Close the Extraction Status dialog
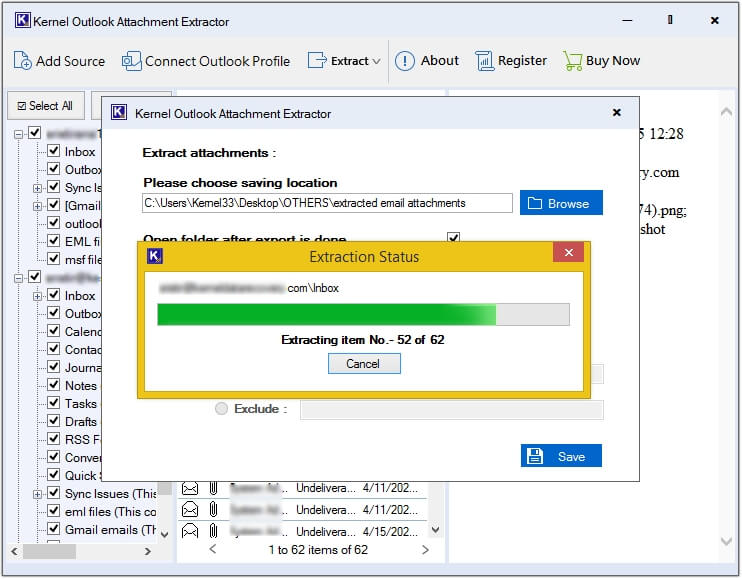The height and width of the screenshot is (579, 742). point(568,253)
